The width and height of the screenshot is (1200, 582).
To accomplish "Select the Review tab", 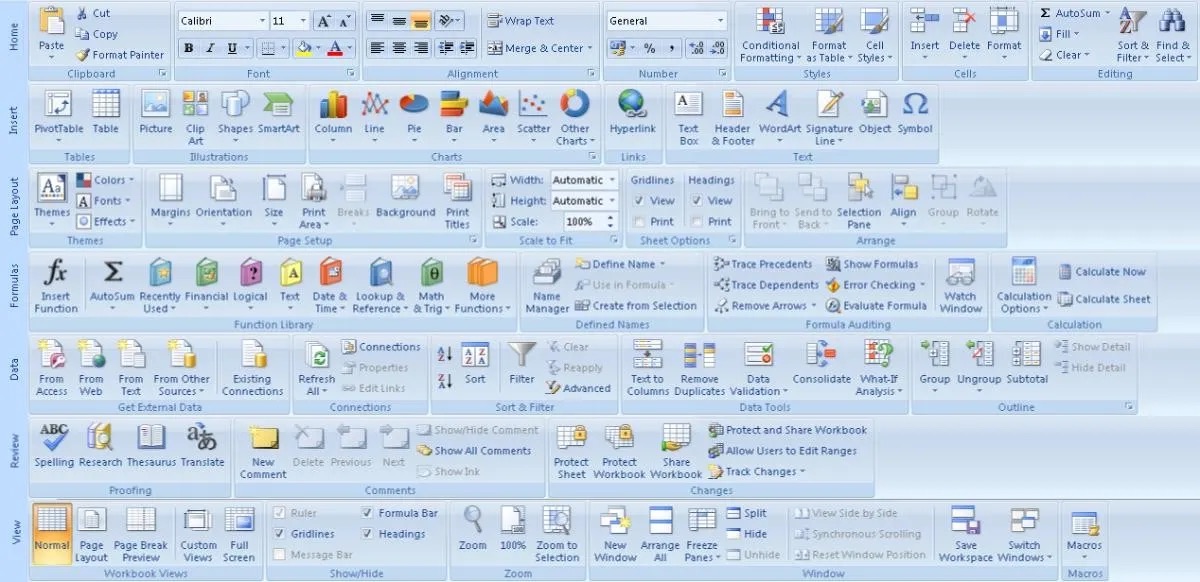I will (14, 452).
